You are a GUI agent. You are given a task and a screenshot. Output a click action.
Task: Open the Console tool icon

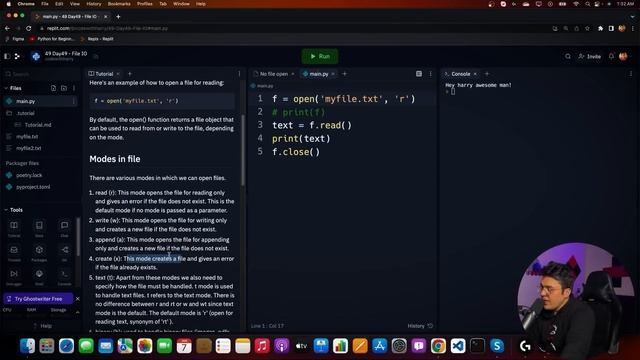click(x=64, y=277)
